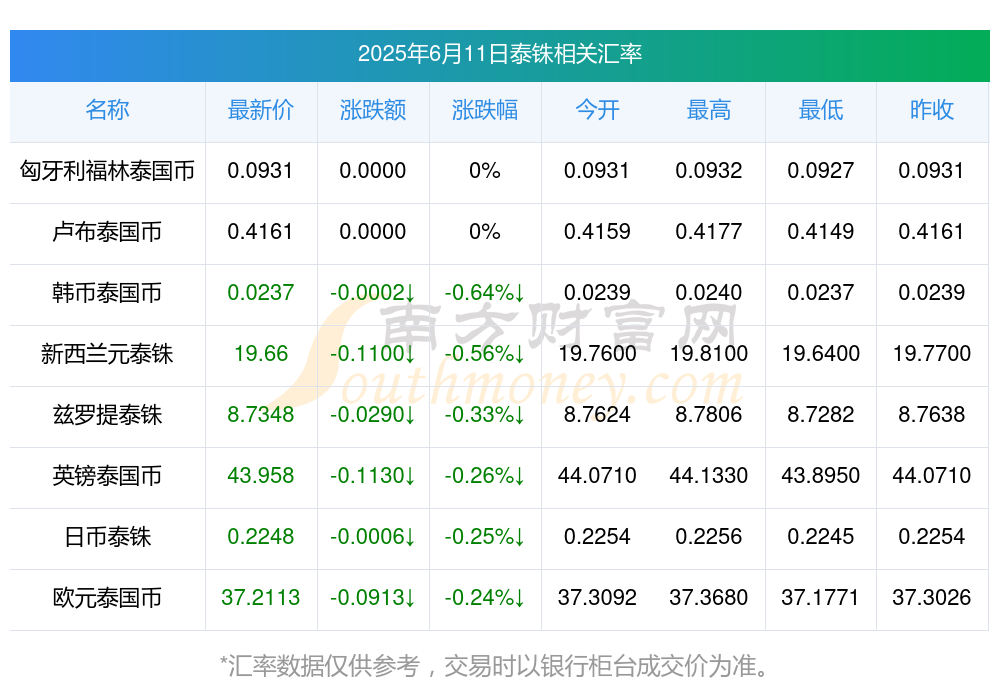Click 韩币泰国币 latest price 0.0237

click(261, 293)
